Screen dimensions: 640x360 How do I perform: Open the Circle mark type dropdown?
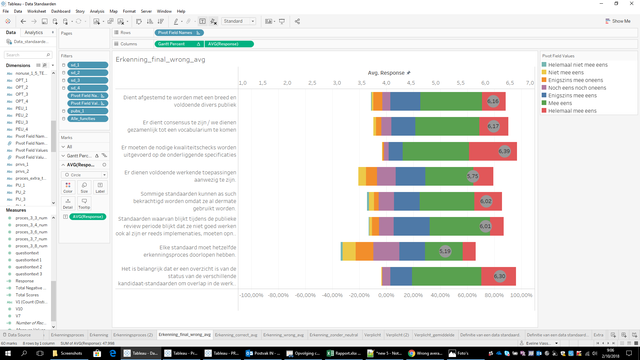tap(84, 175)
